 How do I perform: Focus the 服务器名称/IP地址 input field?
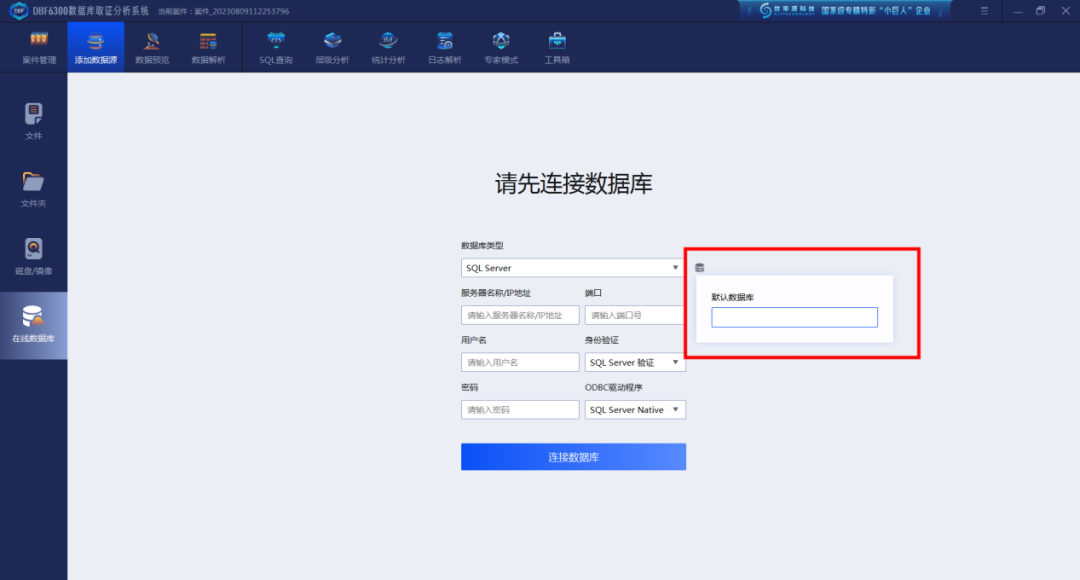coord(520,315)
